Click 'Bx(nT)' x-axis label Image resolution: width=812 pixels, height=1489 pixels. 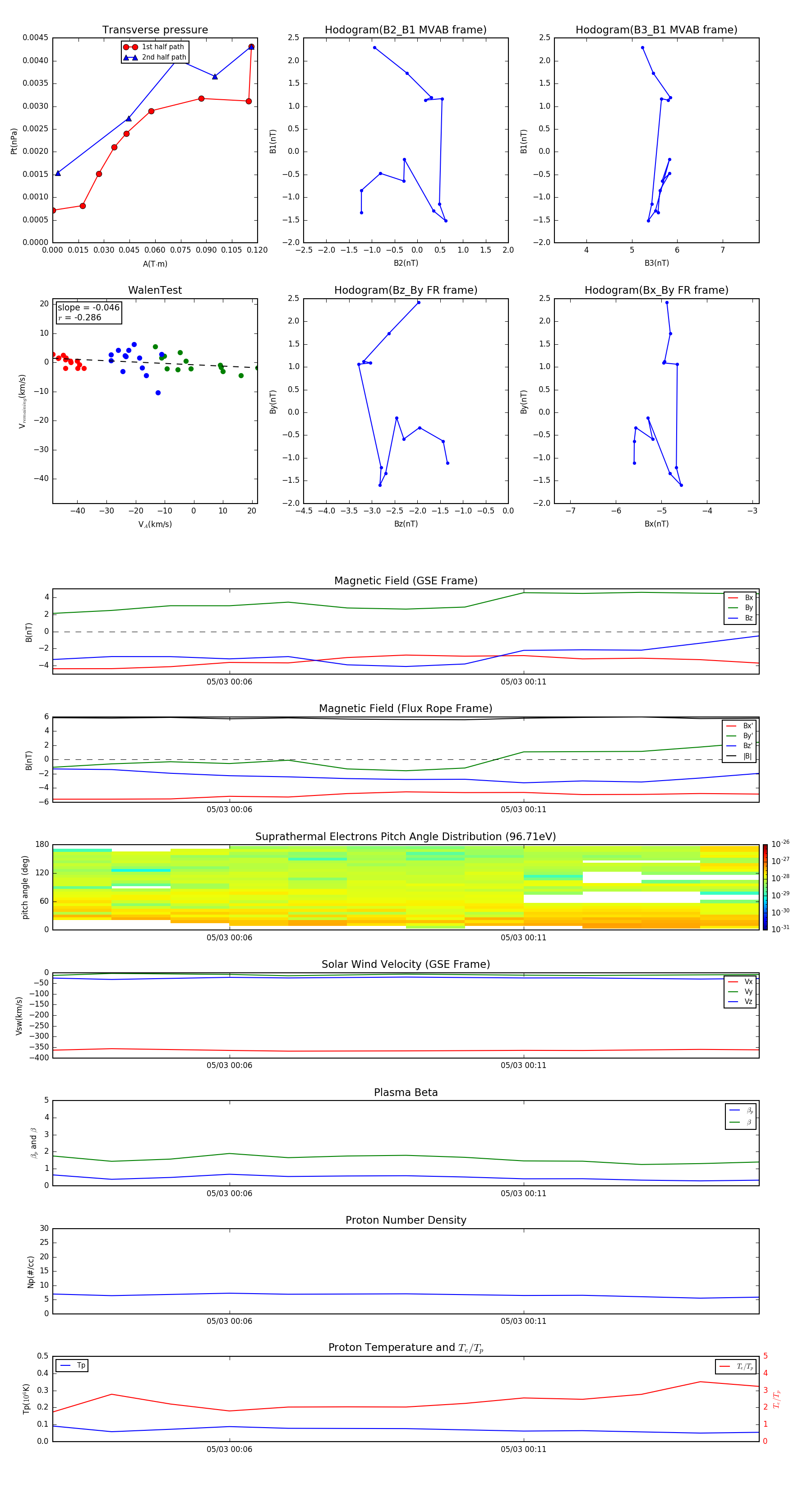pos(656,524)
